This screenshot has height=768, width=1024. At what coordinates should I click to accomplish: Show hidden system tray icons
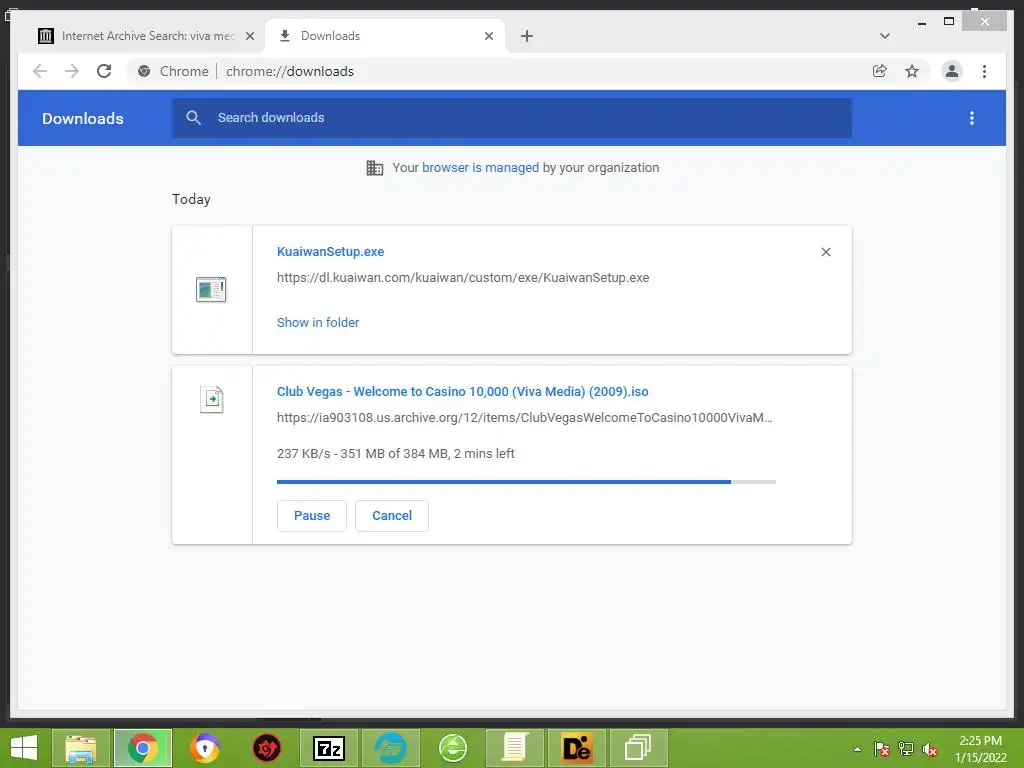[857, 749]
